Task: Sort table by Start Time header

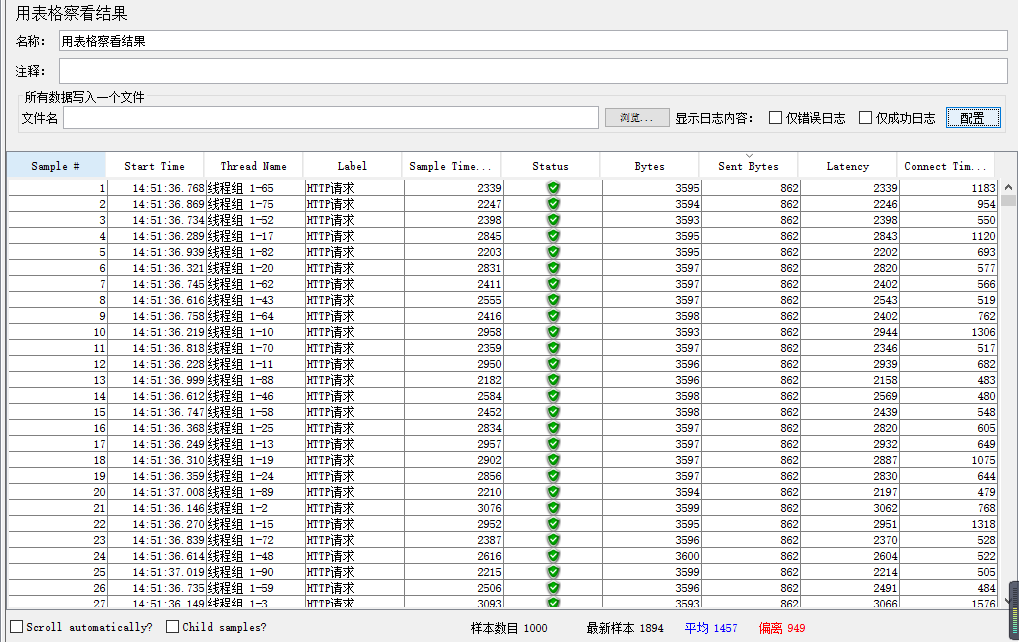Action: tap(155, 166)
